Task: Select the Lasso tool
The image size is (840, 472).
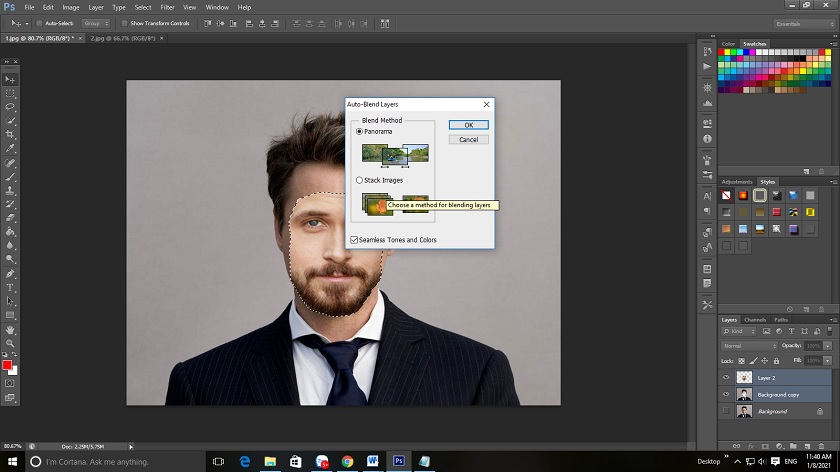Action: pyautogui.click(x=10, y=107)
